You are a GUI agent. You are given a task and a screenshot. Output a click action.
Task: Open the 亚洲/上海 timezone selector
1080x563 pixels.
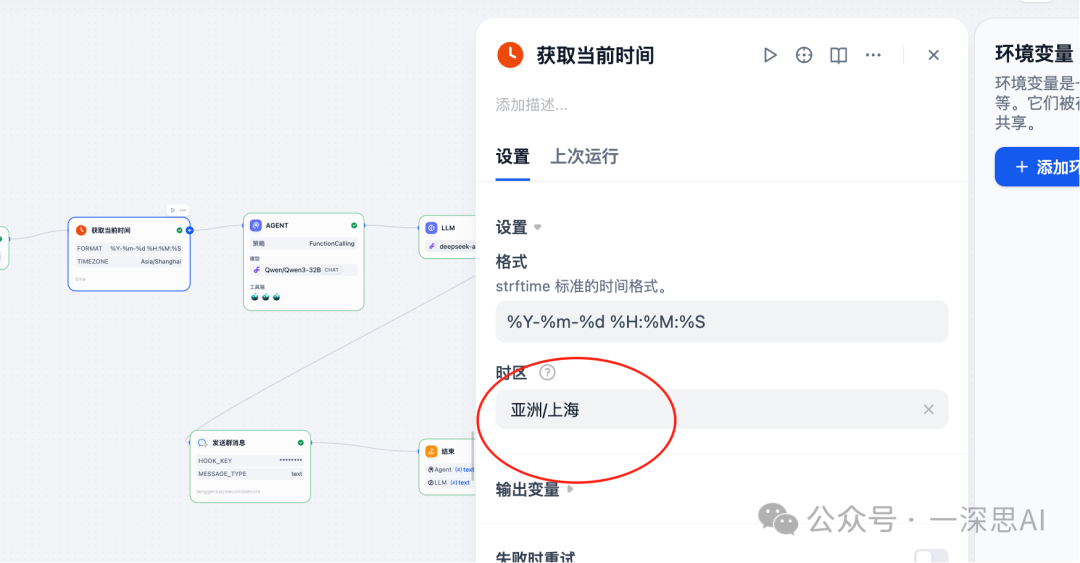pos(722,410)
